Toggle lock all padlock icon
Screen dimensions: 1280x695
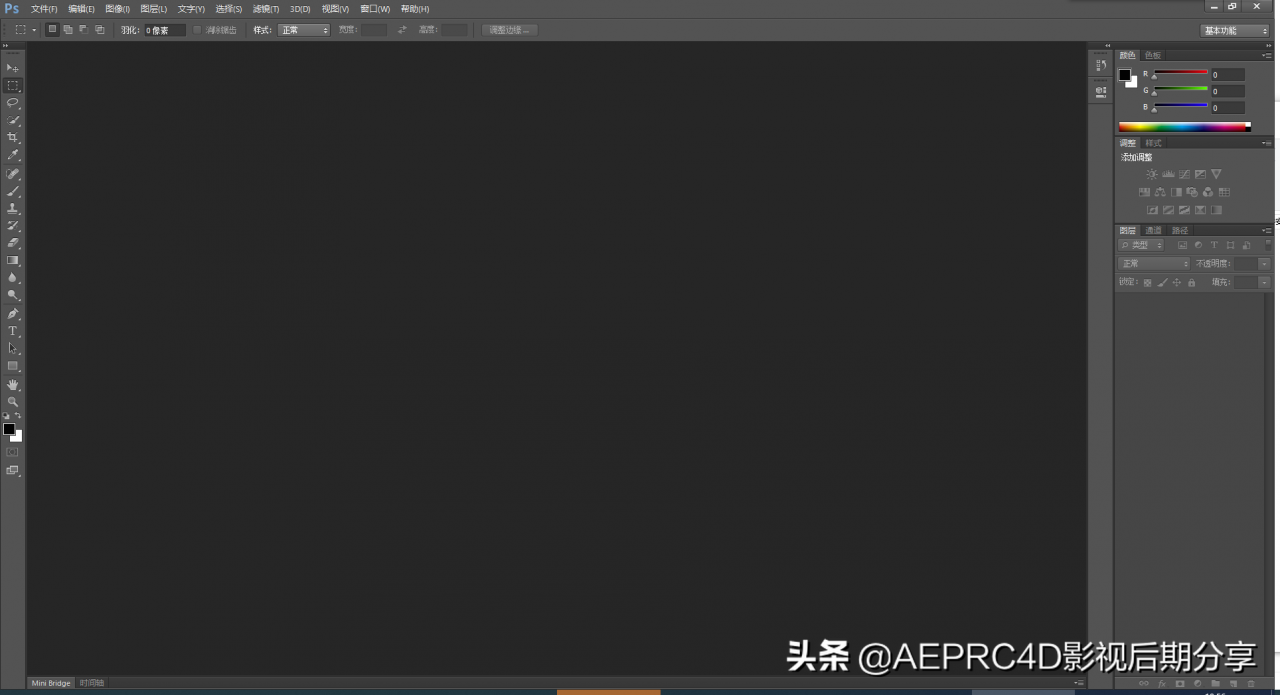1191,283
